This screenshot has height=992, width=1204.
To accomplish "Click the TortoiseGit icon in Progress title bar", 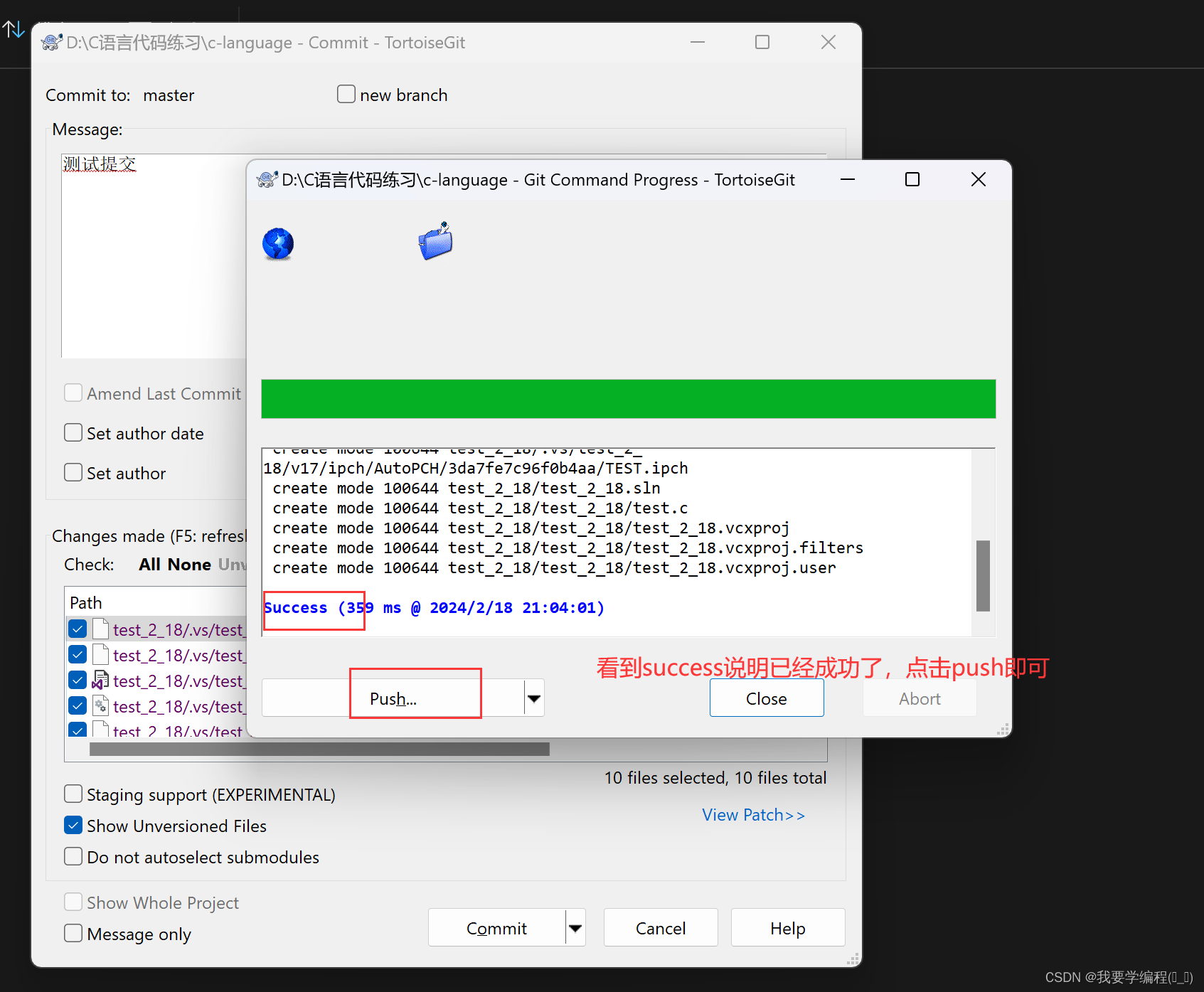I will click(x=267, y=180).
